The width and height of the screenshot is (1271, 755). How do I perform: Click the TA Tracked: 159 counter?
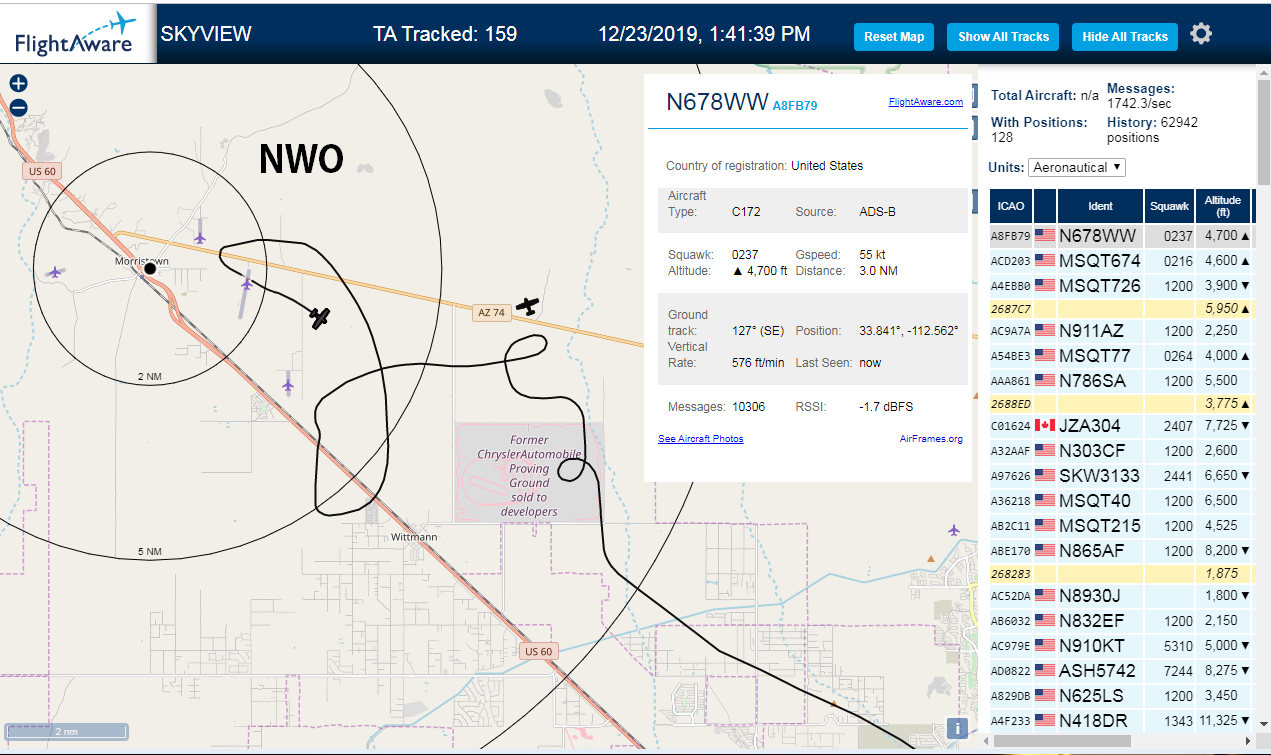click(x=445, y=34)
